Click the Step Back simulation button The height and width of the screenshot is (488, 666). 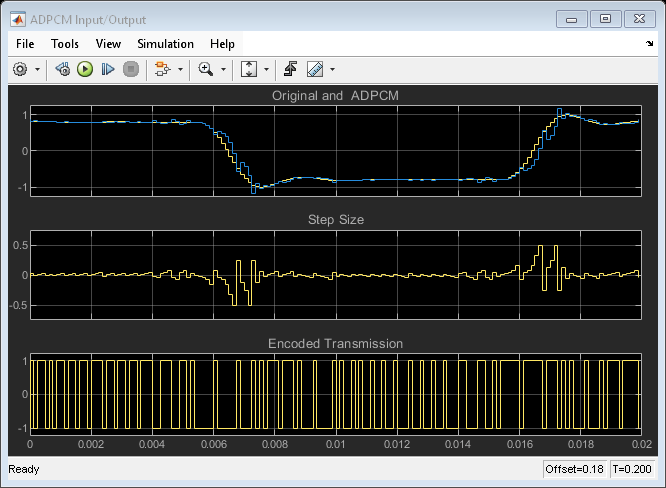(63, 69)
